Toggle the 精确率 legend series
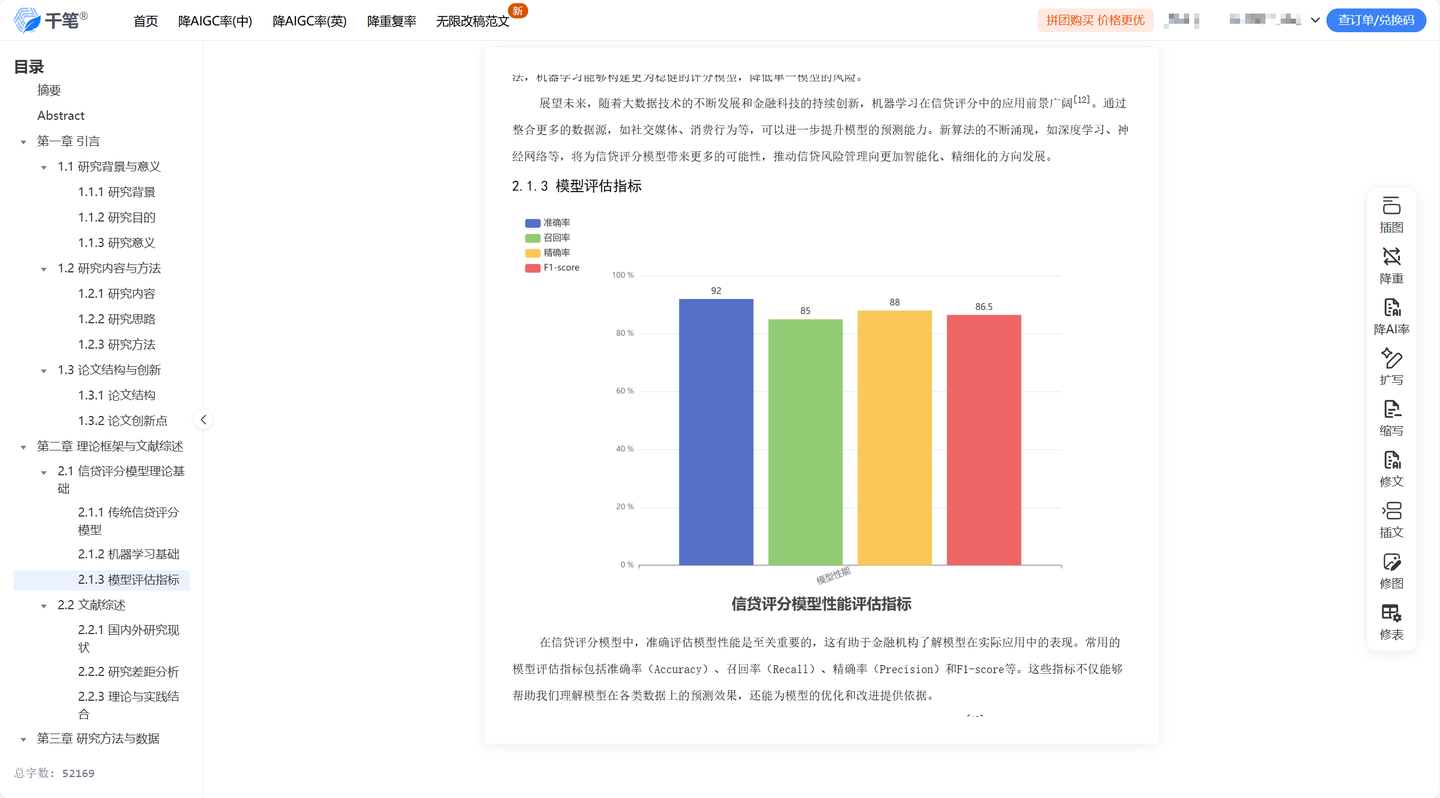Image resolution: width=1440 pixels, height=798 pixels. click(547, 253)
